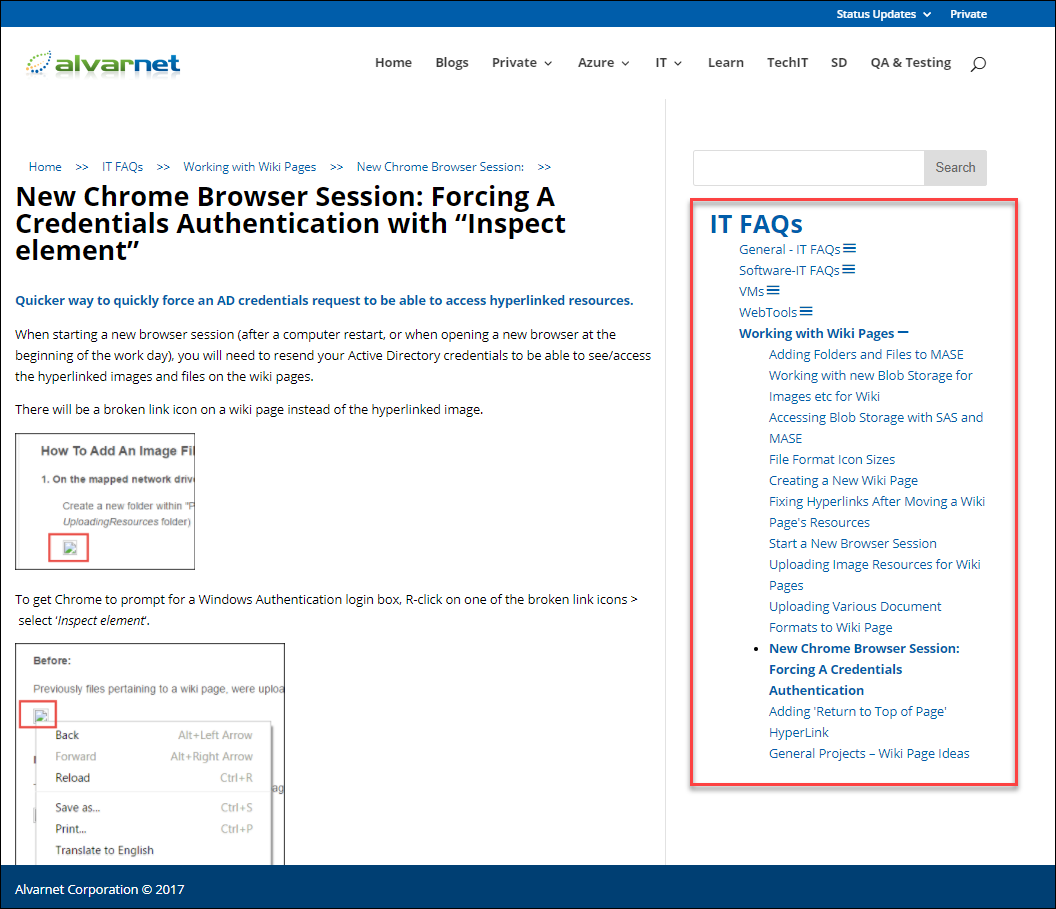Open the VMs sidebar link
1056x909 pixels.
tap(751, 291)
